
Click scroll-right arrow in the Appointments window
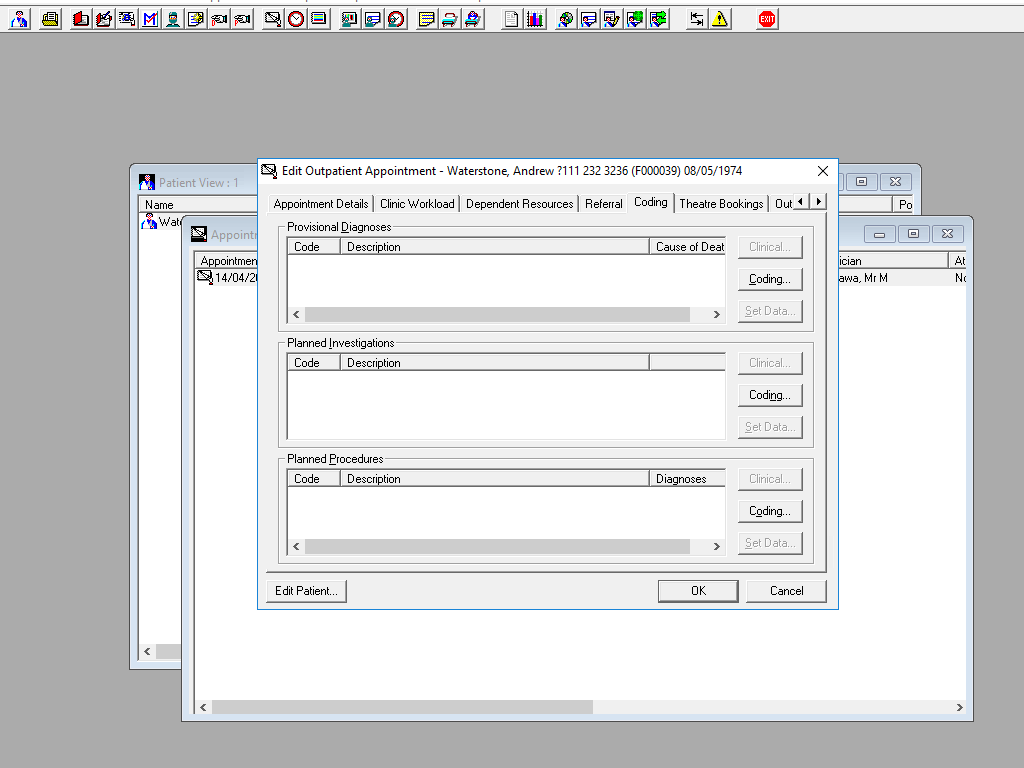(x=959, y=707)
